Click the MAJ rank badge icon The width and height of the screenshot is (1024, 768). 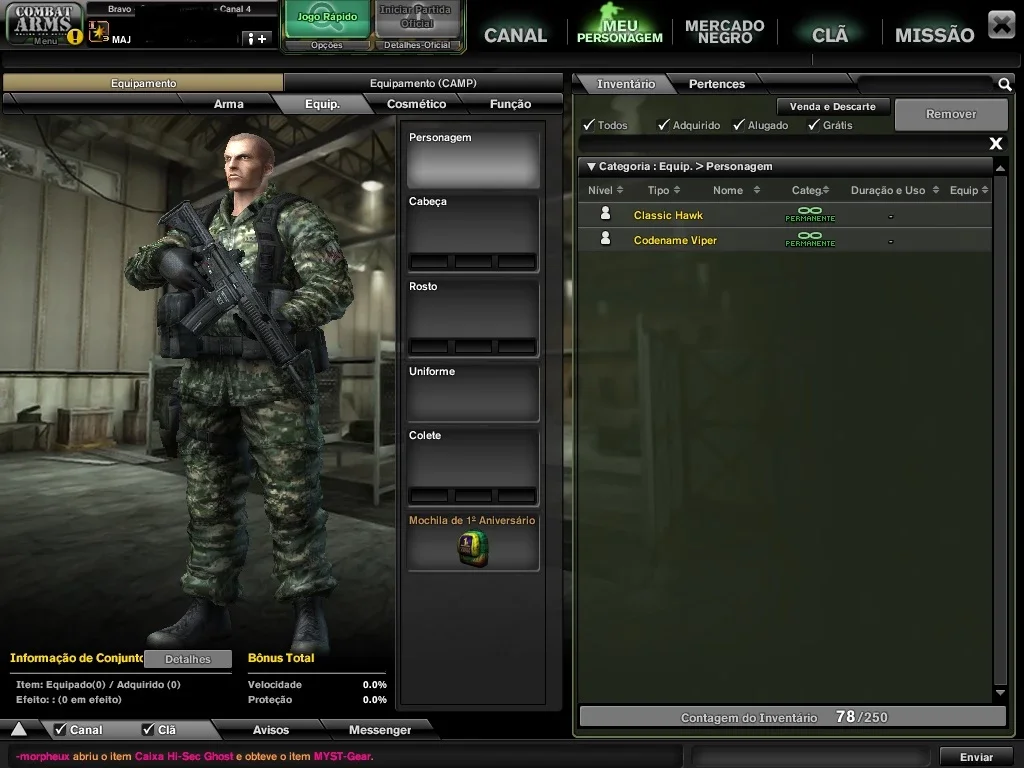point(99,32)
